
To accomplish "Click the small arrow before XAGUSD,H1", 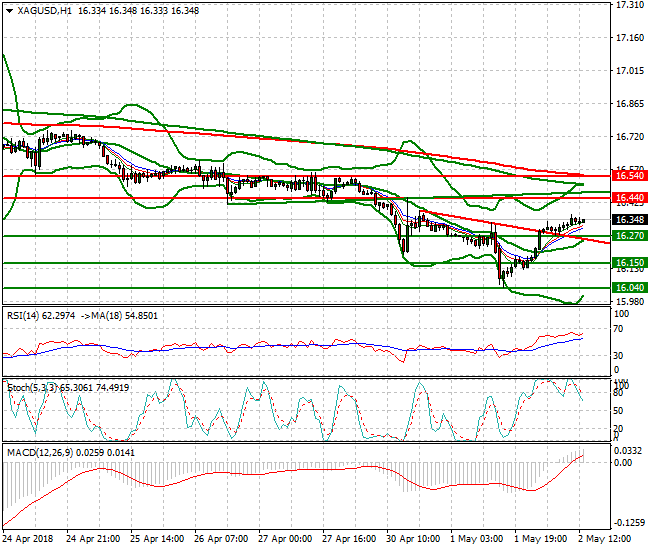I will click(x=7, y=10).
